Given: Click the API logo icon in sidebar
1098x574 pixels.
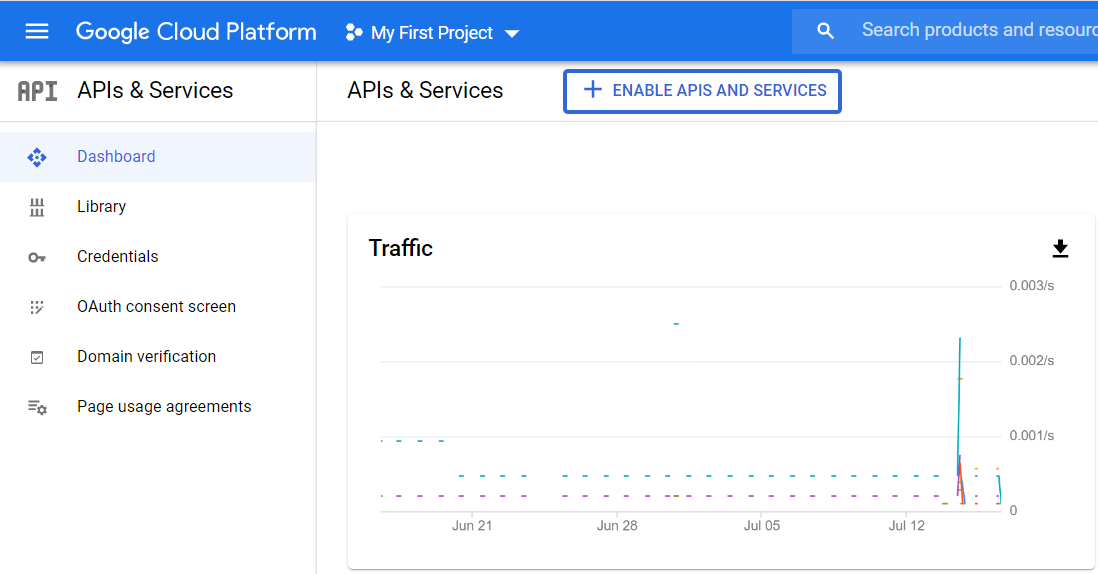Looking at the screenshot, I should 38,91.
